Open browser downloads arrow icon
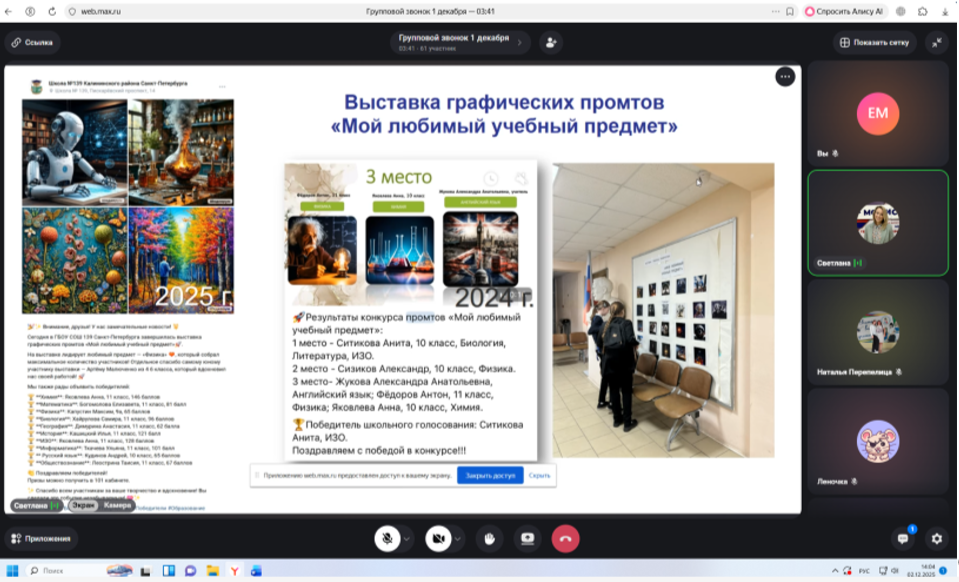 (945, 11)
